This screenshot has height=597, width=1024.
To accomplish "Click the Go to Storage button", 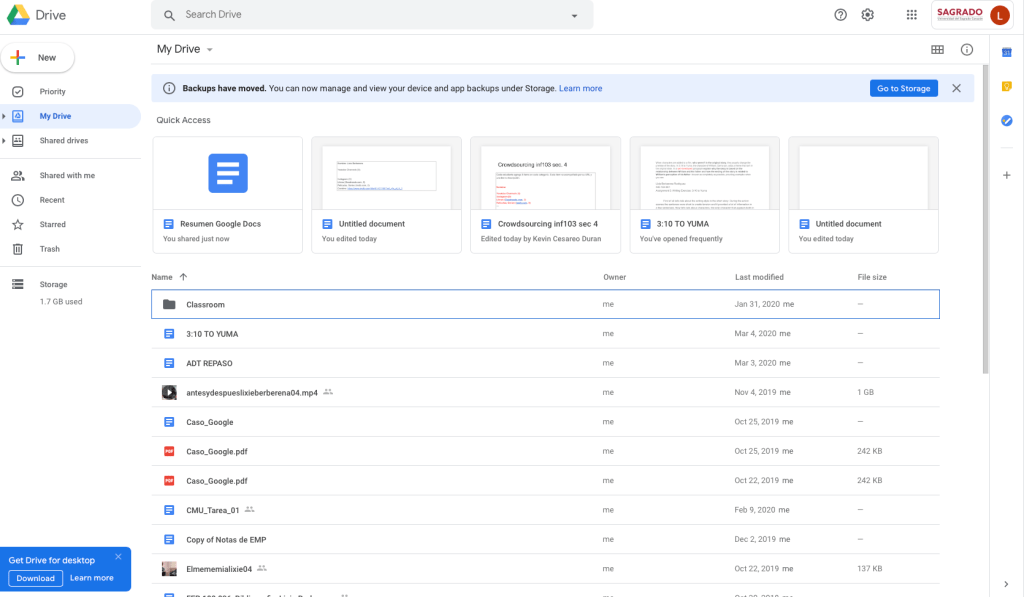I will [x=903, y=88].
